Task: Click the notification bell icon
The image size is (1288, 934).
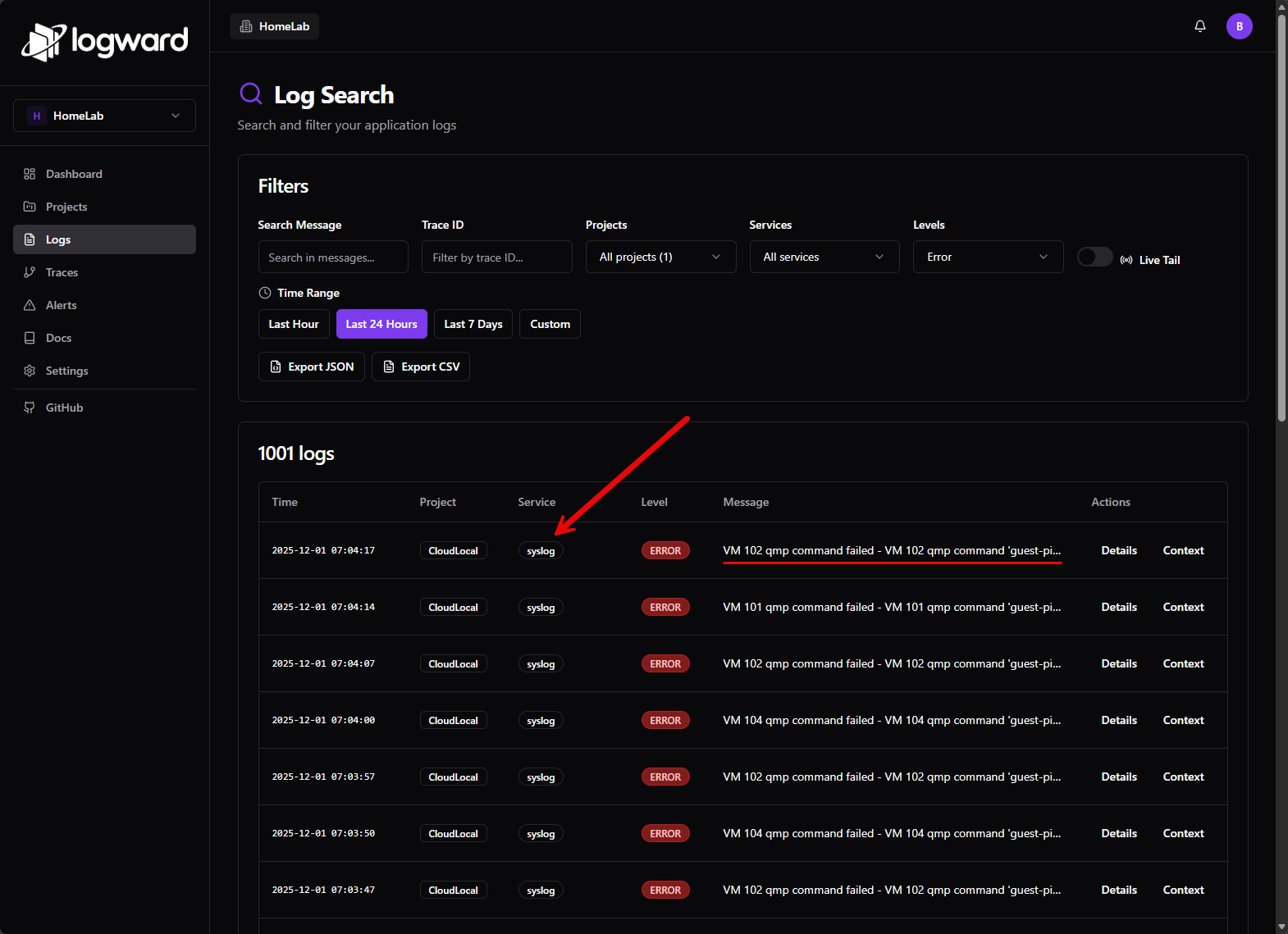Action: (x=1199, y=26)
